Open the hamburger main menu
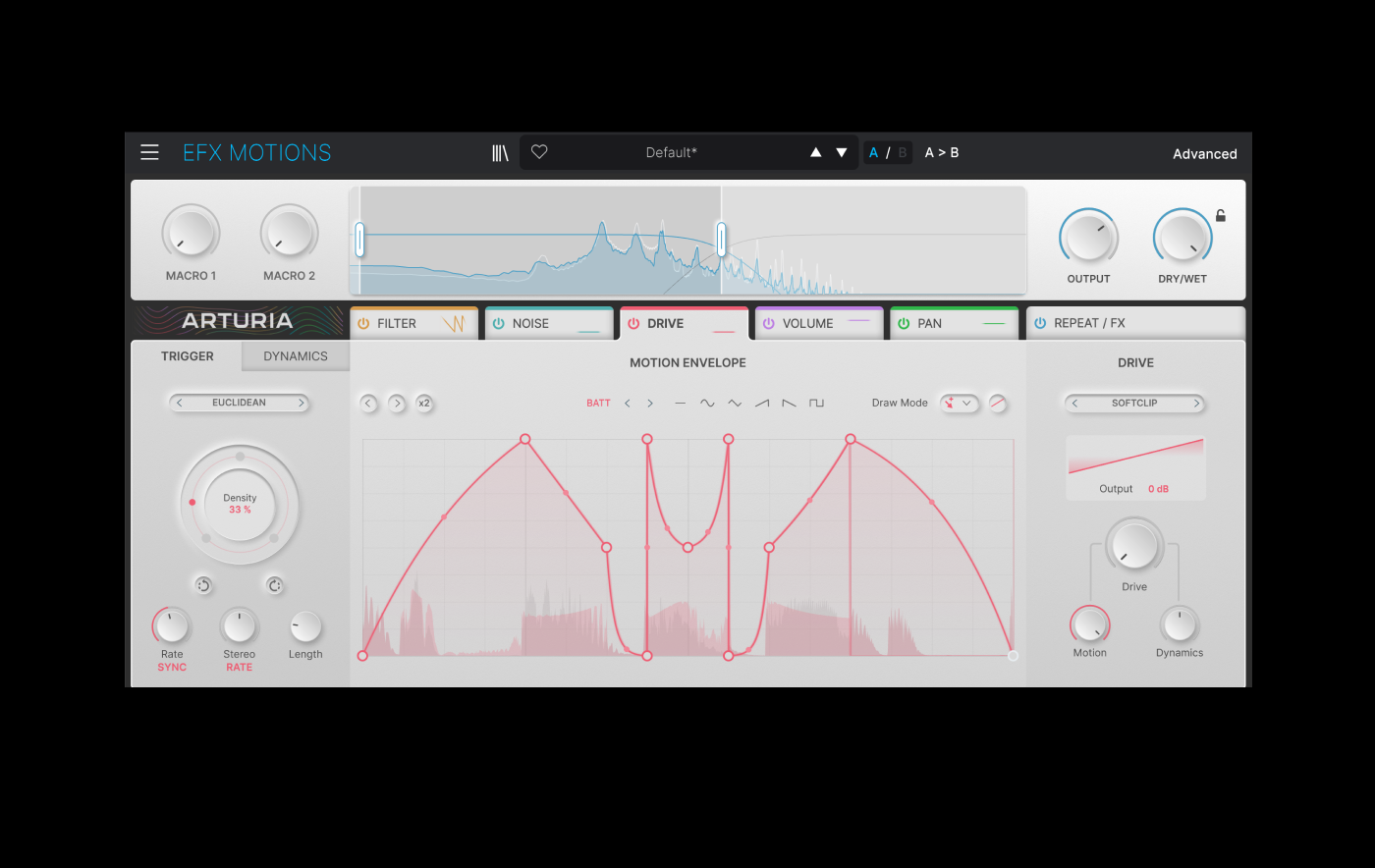The height and width of the screenshot is (868, 1375). [149, 152]
